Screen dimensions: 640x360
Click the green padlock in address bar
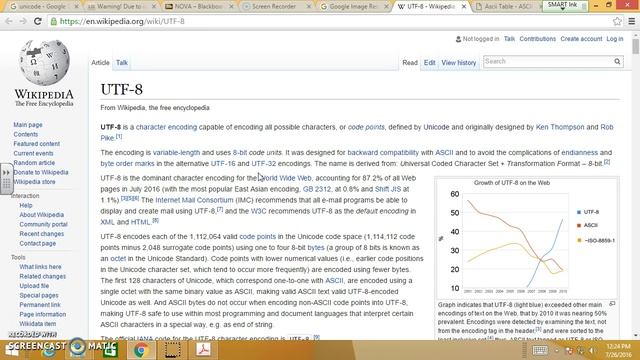[x=53, y=21]
